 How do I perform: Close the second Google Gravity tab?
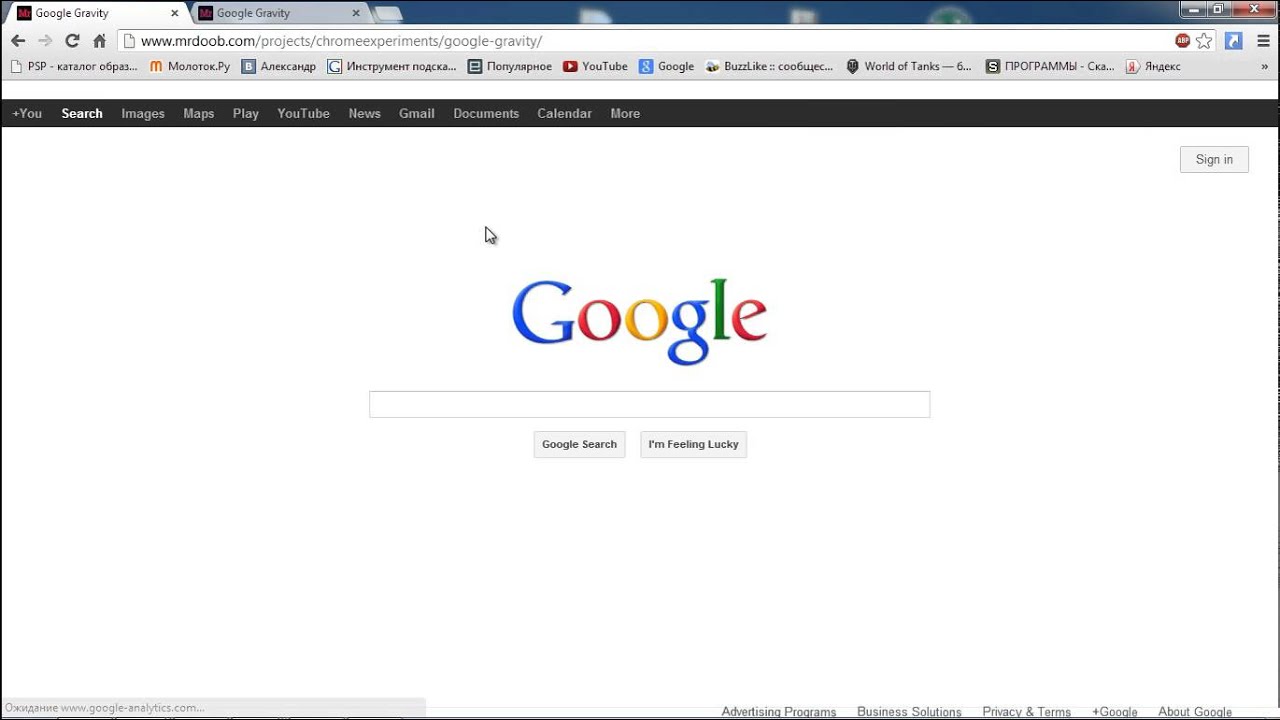click(x=356, y=13)
